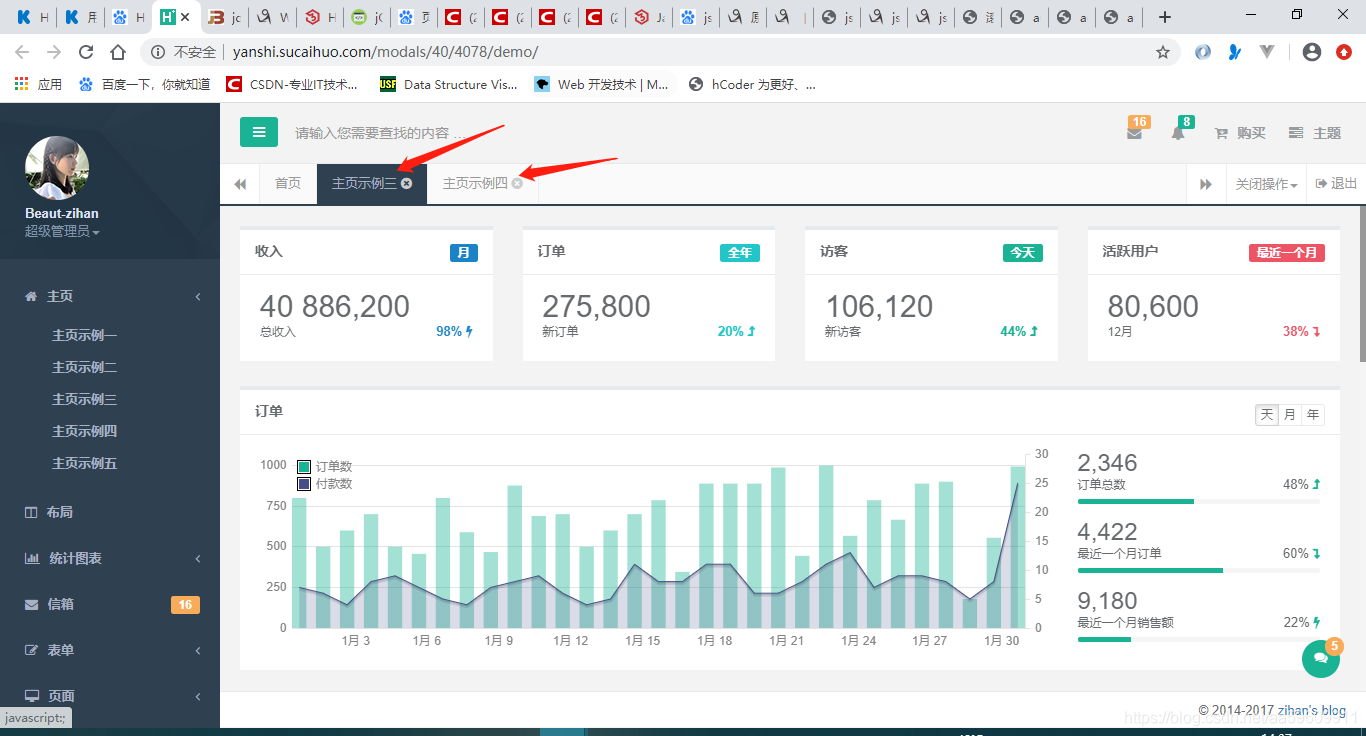Open the 布局 sidebar item
This screenshot has width=1366, height=736.
click(110, 512)
